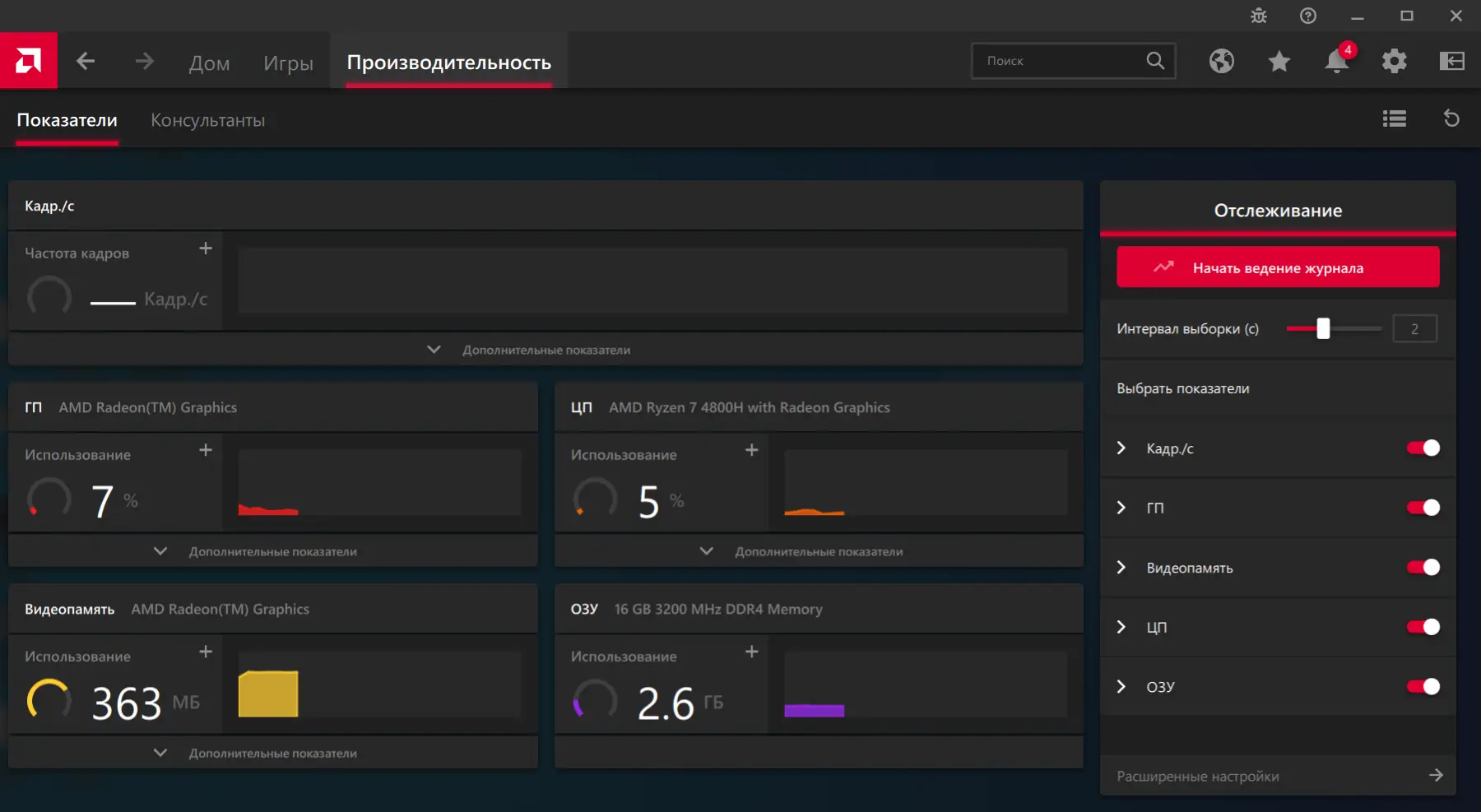Open favorites star icon
Viewport: 1481px width, 812px height.
1279,61
